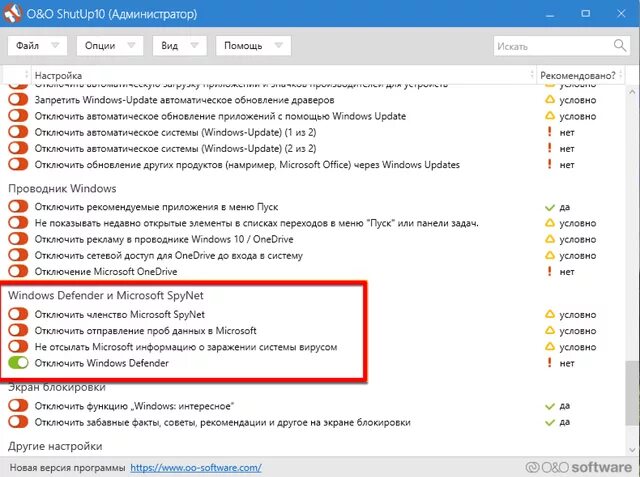Click warning triangle for отправление проб данных row
Image resolution: width=640 pixels, height=477 pixels.
(x=550, y=330)
